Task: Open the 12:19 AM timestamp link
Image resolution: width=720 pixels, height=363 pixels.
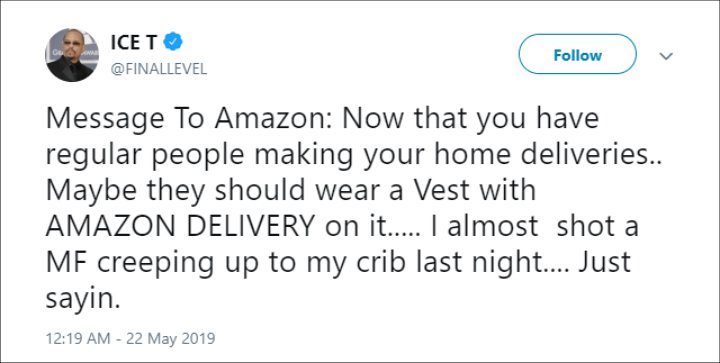Action: click(78, 339)
